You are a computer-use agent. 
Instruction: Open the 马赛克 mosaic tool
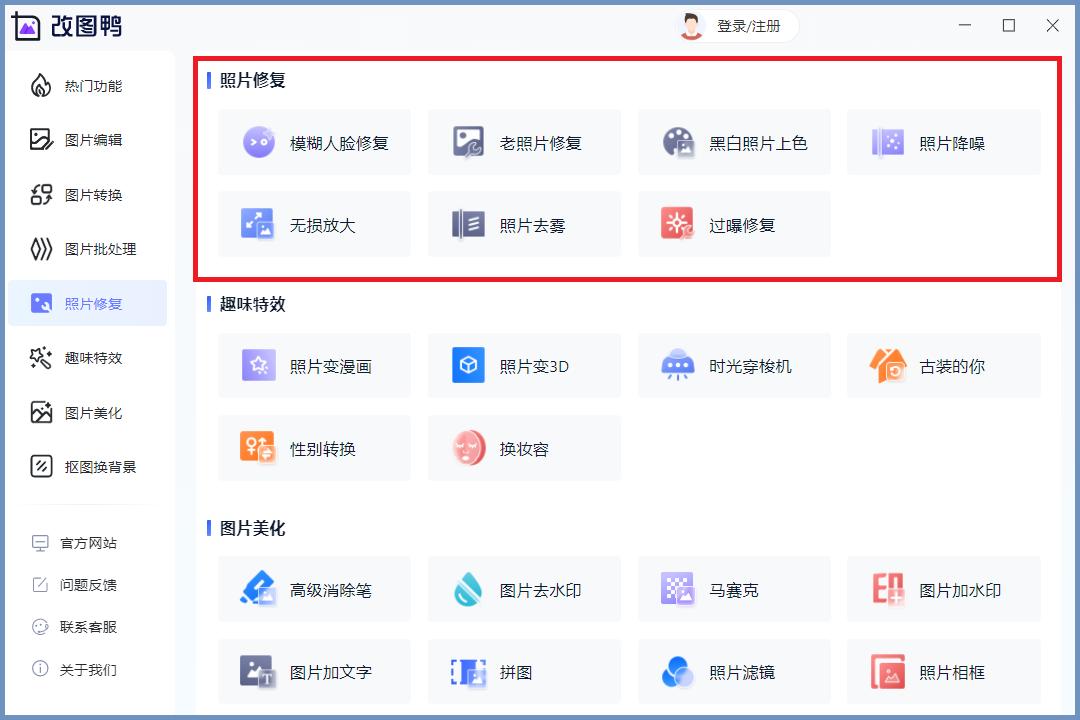(734, 589)
